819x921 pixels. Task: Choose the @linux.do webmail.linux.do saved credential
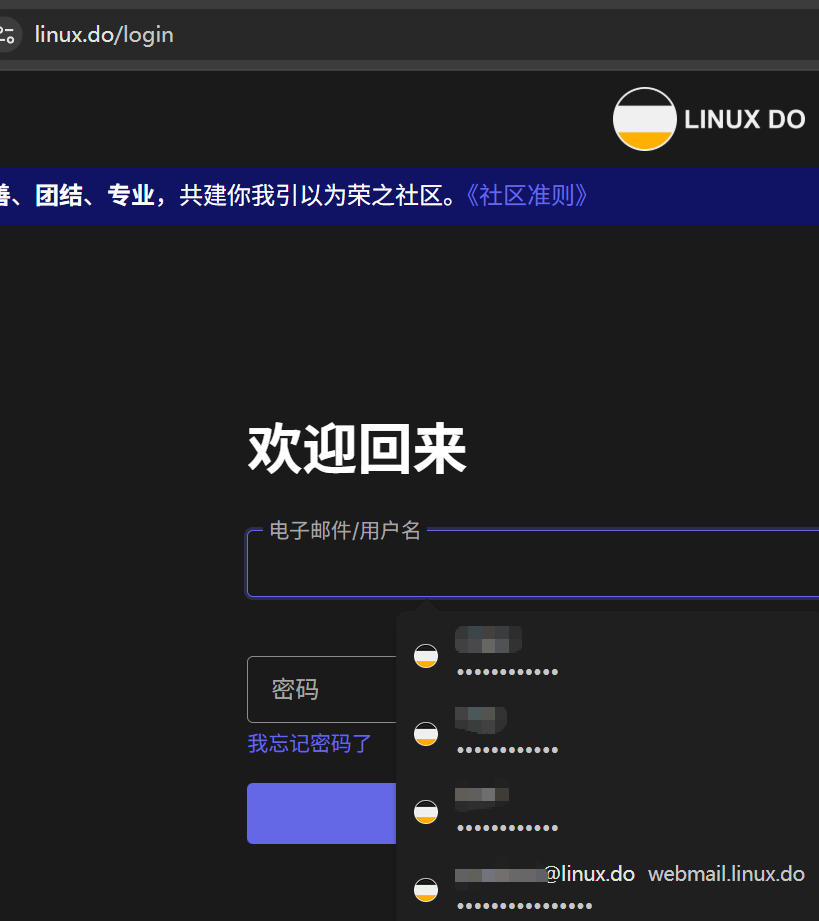(607, 888)
